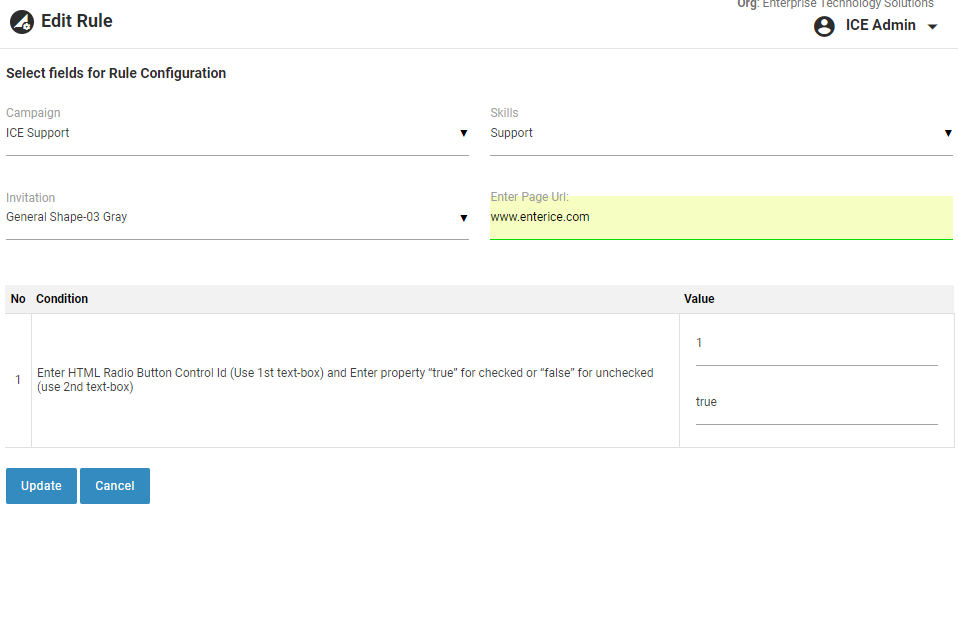Open the Campaign dropdown showing ICE Support
Viewport: 958px width, 641px height.
coord(230,133)
